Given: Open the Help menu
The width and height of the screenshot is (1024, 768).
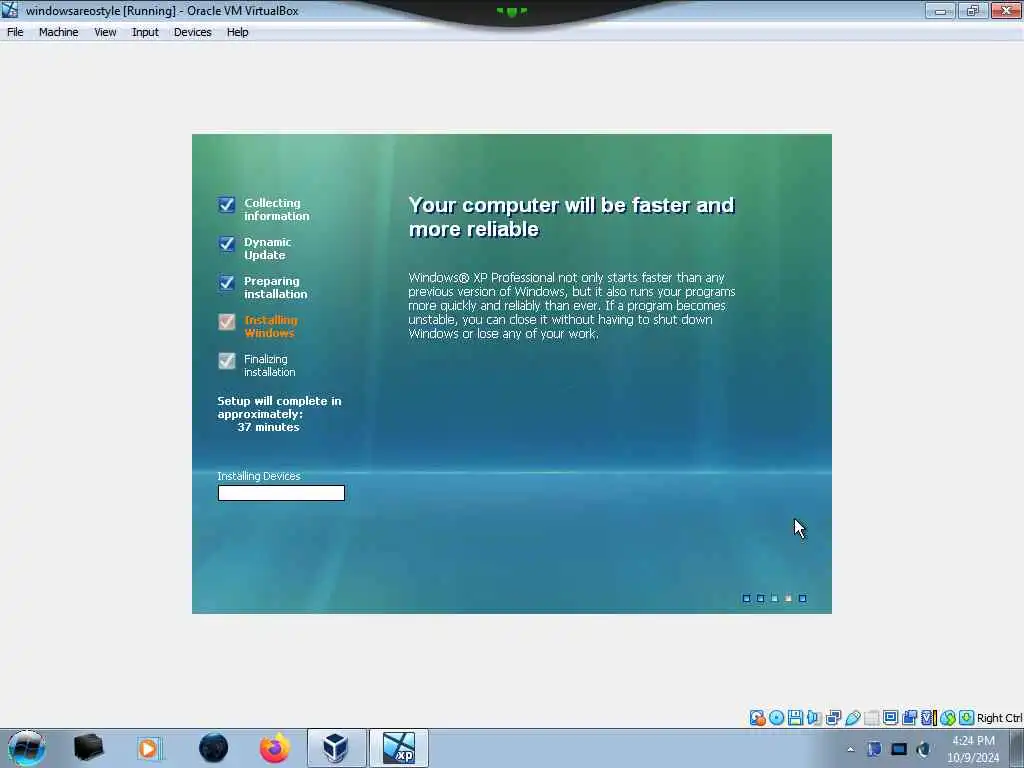Looking at the screenshot, I should 238,32.
